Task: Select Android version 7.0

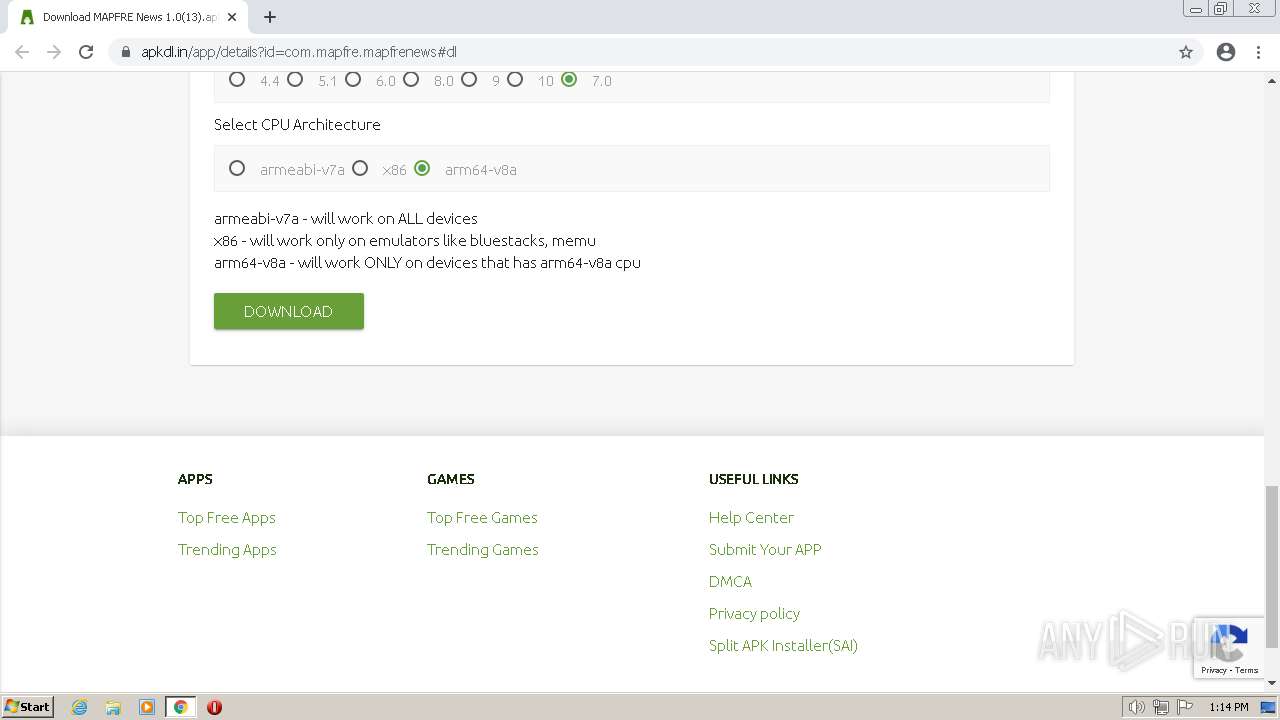Action: pyautogui.click(x=569, y=80)
